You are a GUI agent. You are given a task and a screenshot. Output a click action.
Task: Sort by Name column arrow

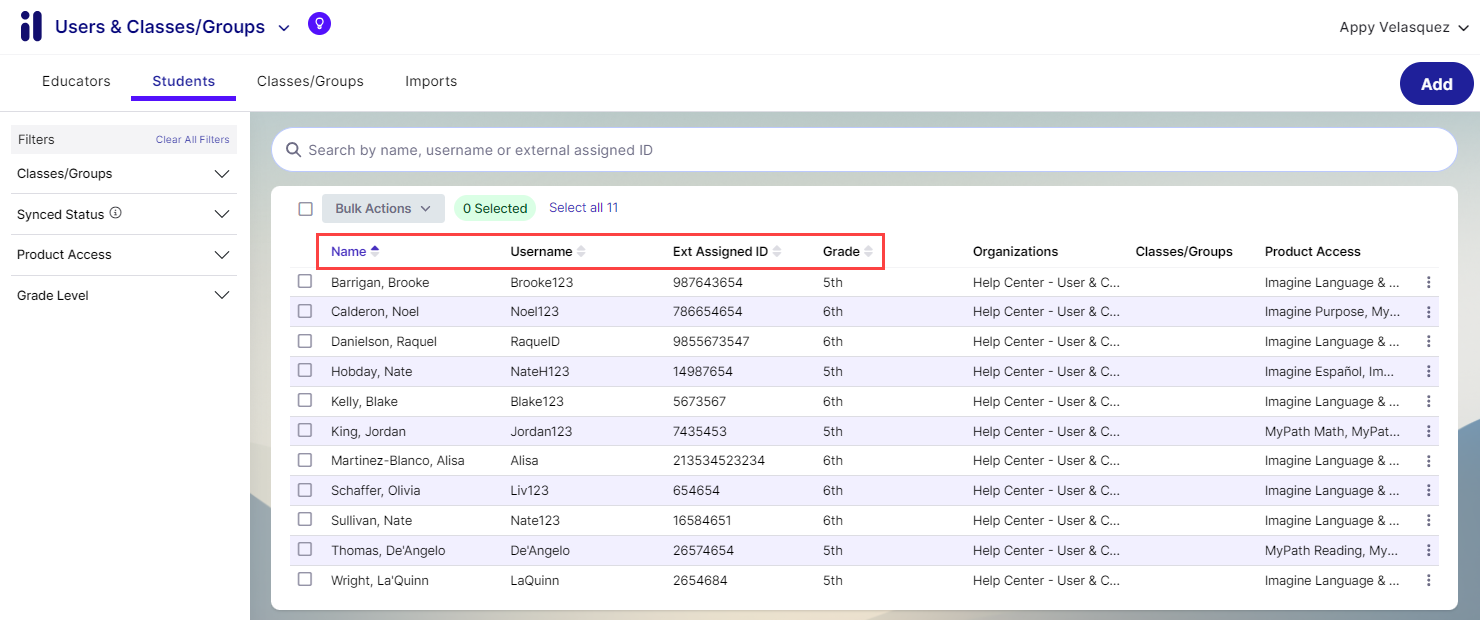tap(375, 251)
